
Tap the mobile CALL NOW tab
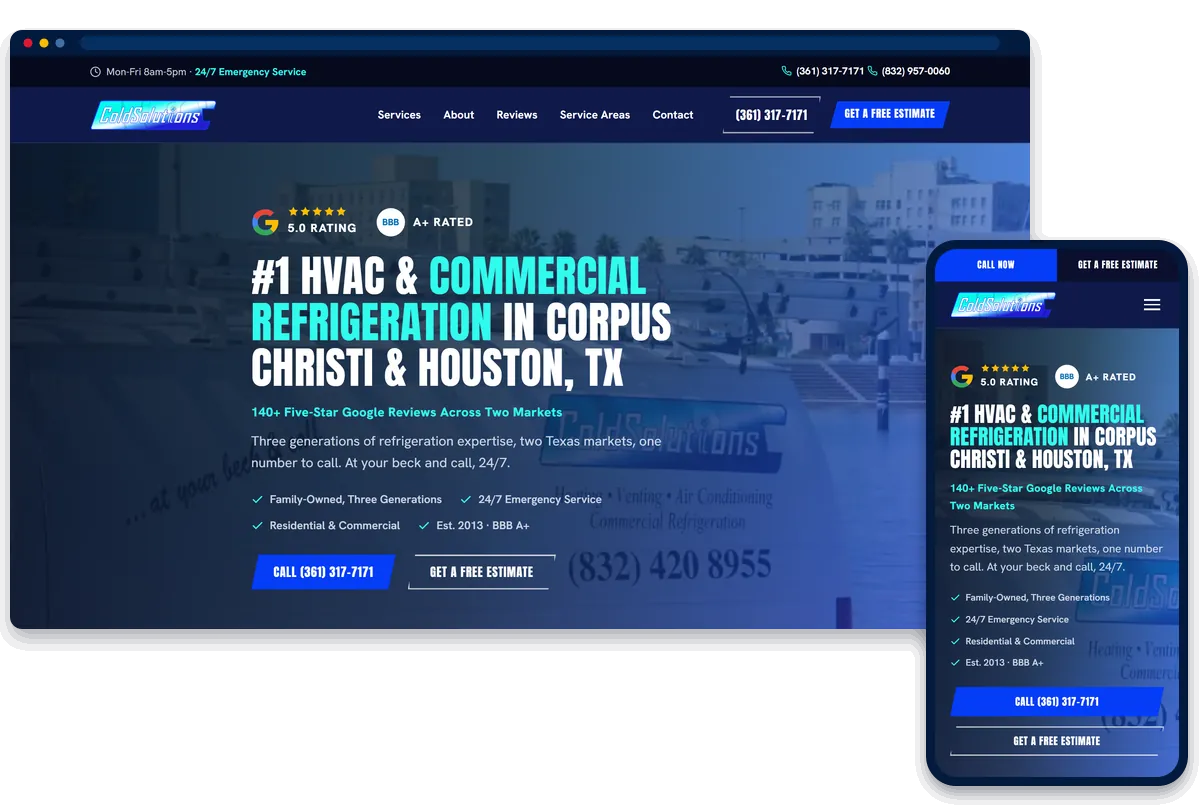pos(996,265)
